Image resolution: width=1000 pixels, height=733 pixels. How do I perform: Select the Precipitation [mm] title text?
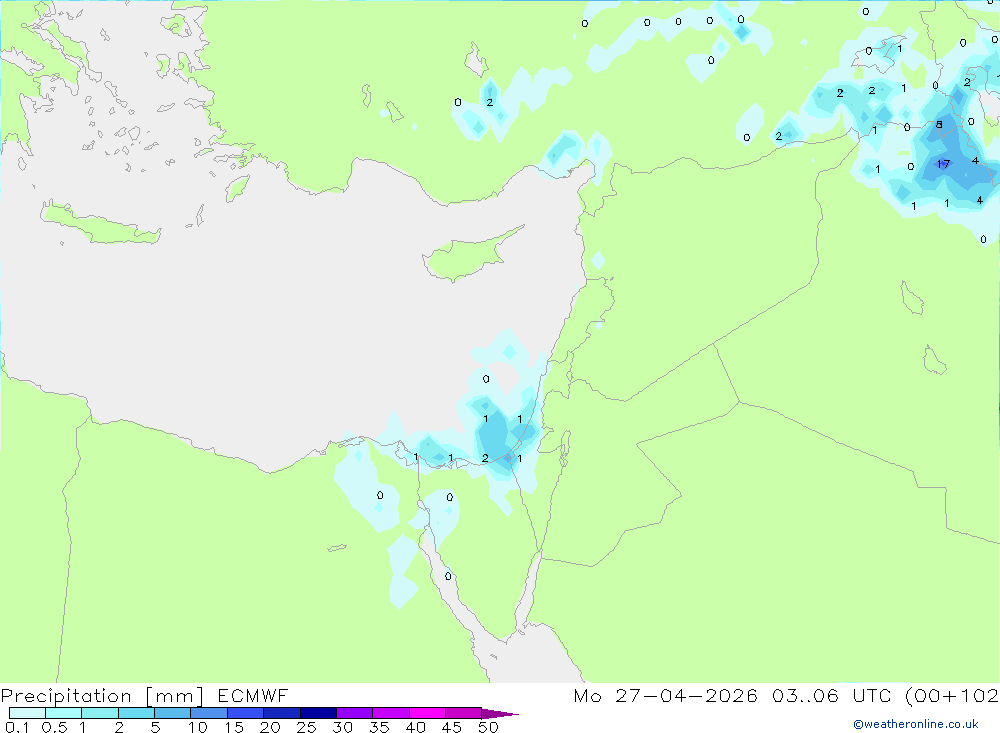pyautogui.click(x=102, y=695)
